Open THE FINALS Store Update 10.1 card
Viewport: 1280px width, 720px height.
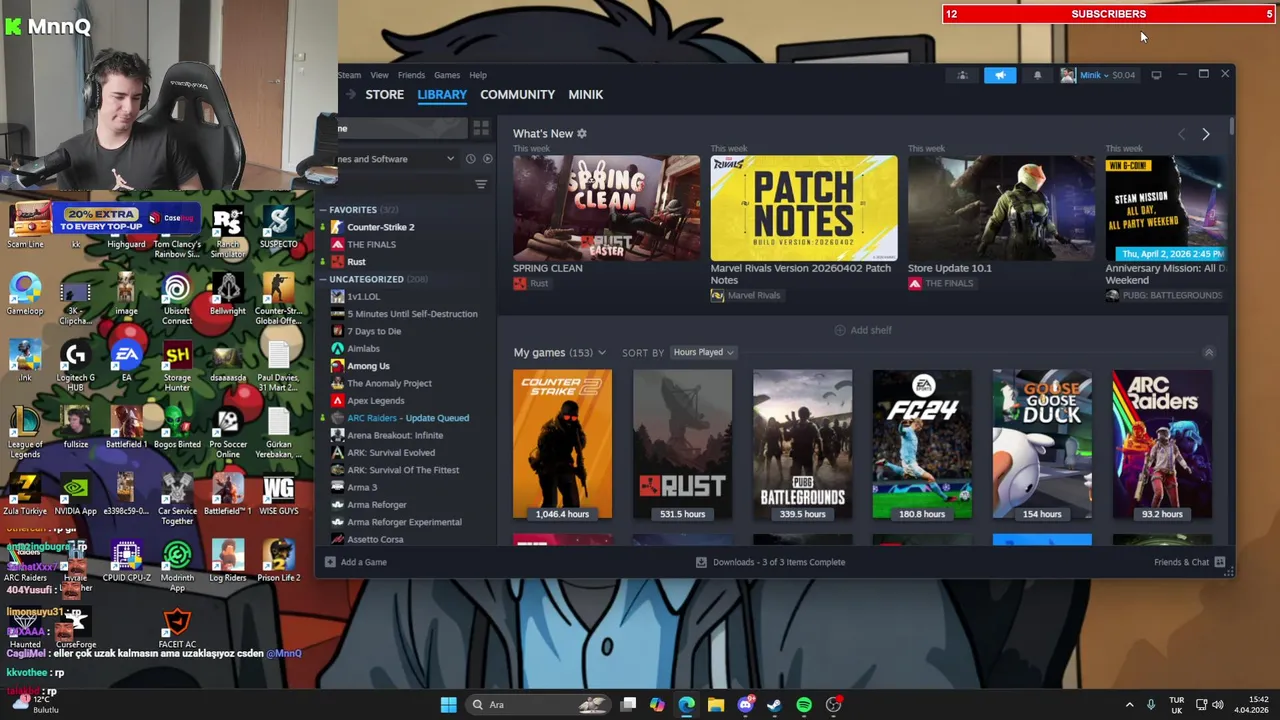coord(1001,208)
